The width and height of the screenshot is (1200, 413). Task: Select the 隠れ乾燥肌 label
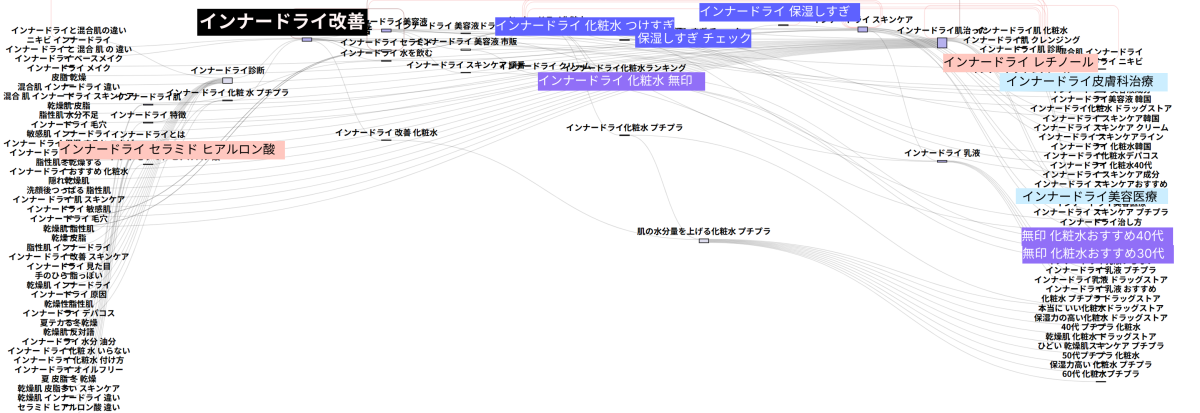pyautogui.click(x=69, y=181)
